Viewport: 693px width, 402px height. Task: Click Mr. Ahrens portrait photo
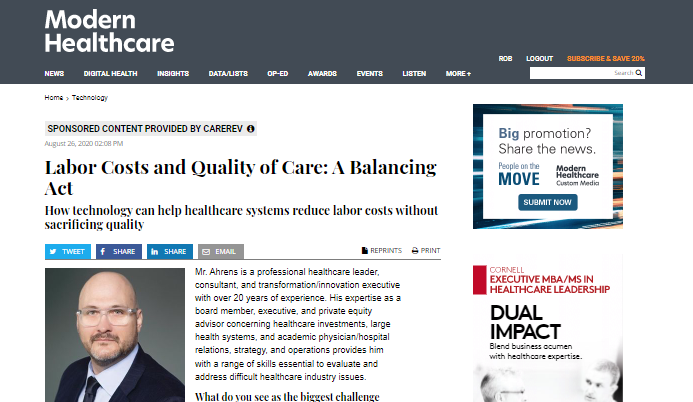tap(115, 335)
